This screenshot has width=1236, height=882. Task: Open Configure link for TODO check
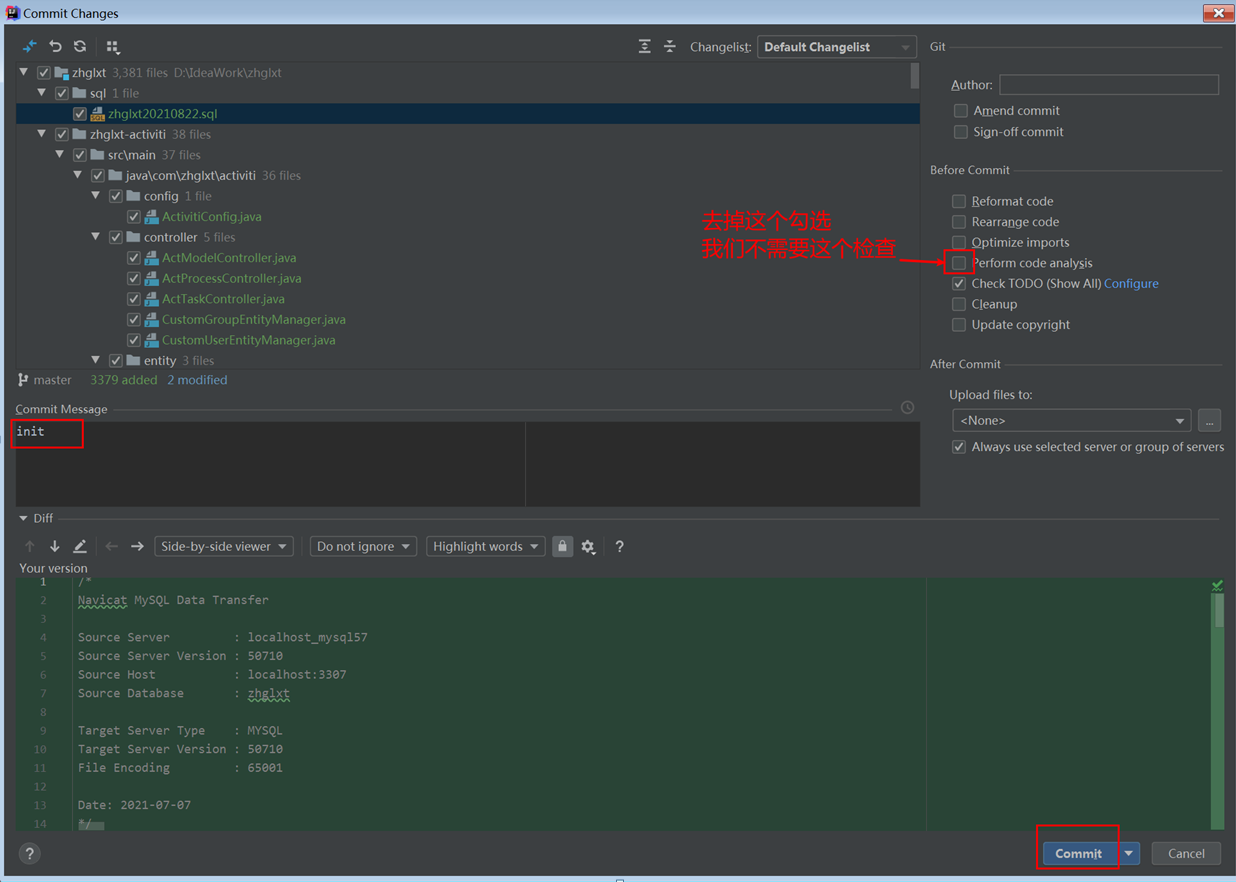tap(1131, 283)
